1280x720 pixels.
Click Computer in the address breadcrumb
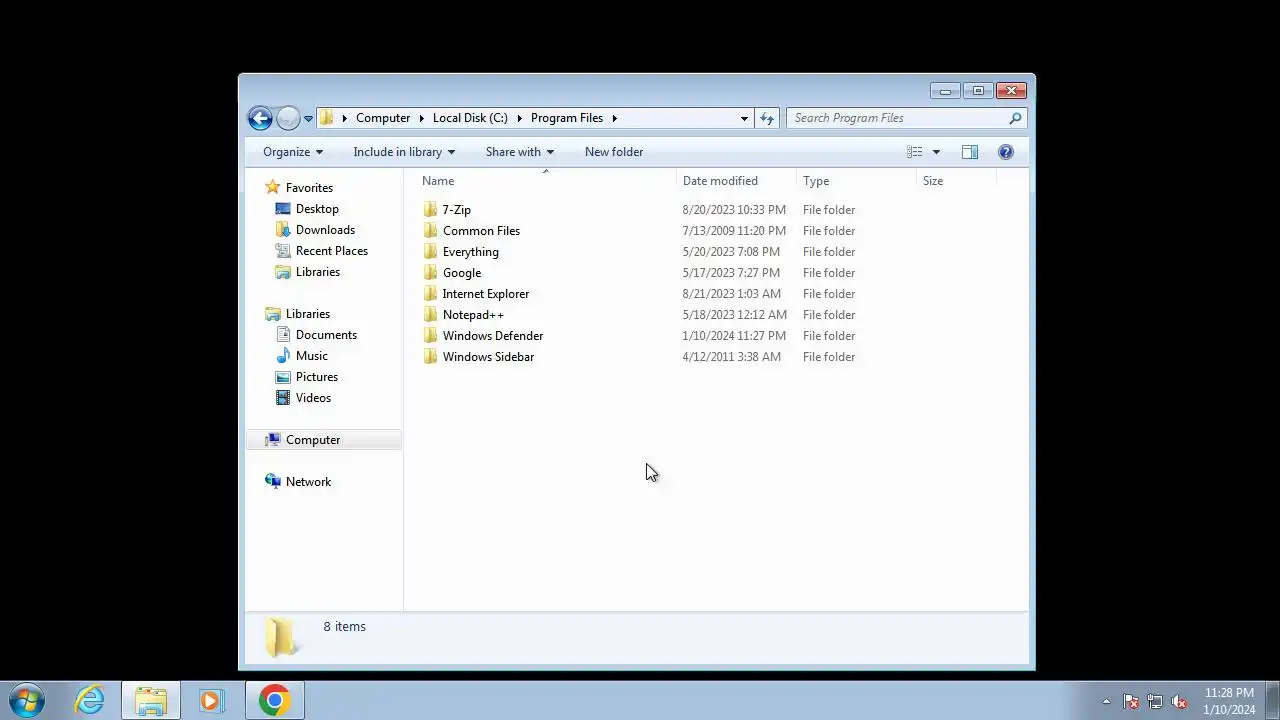tap(383, 118)
